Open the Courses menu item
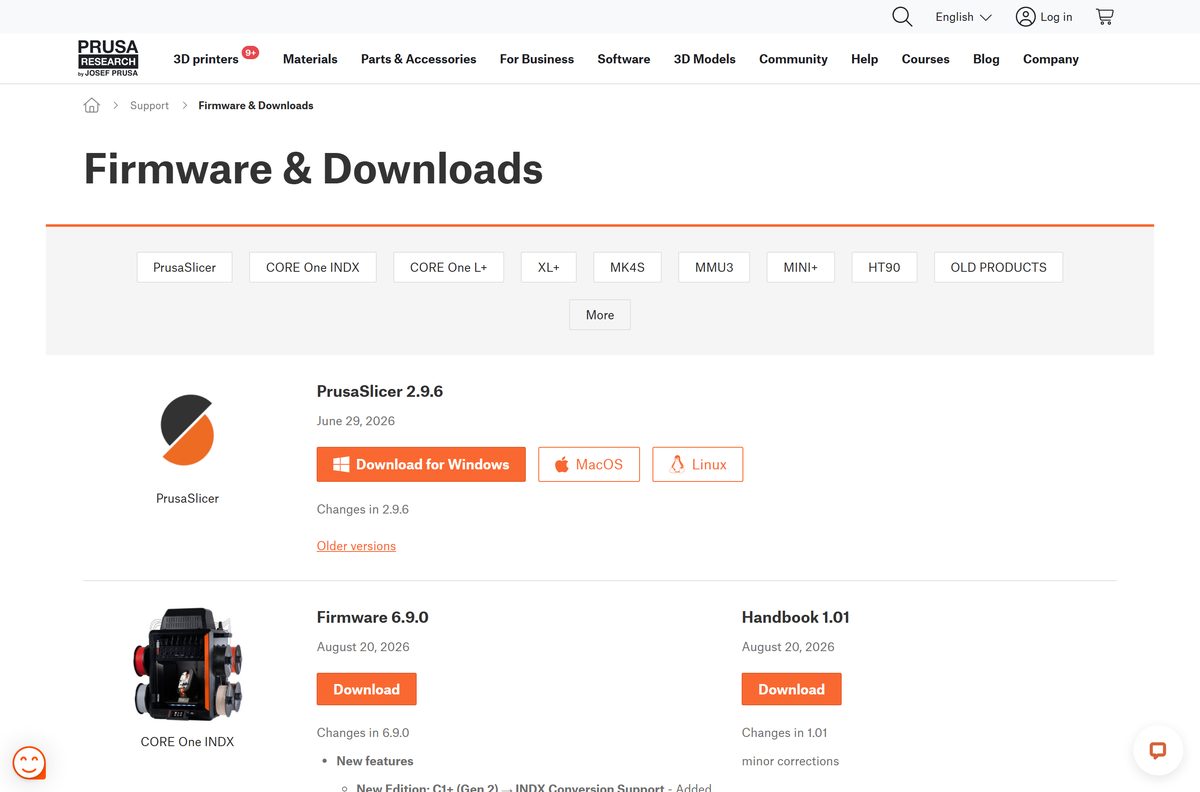The width and height of the screenshot is (1200, 792). [925, 59]
